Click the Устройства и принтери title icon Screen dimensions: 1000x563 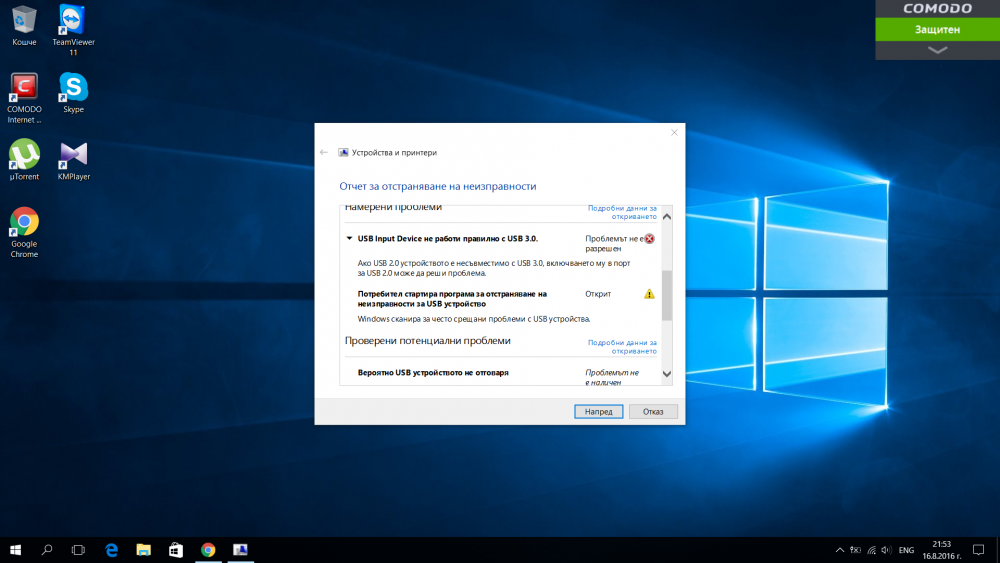(343, 152)
